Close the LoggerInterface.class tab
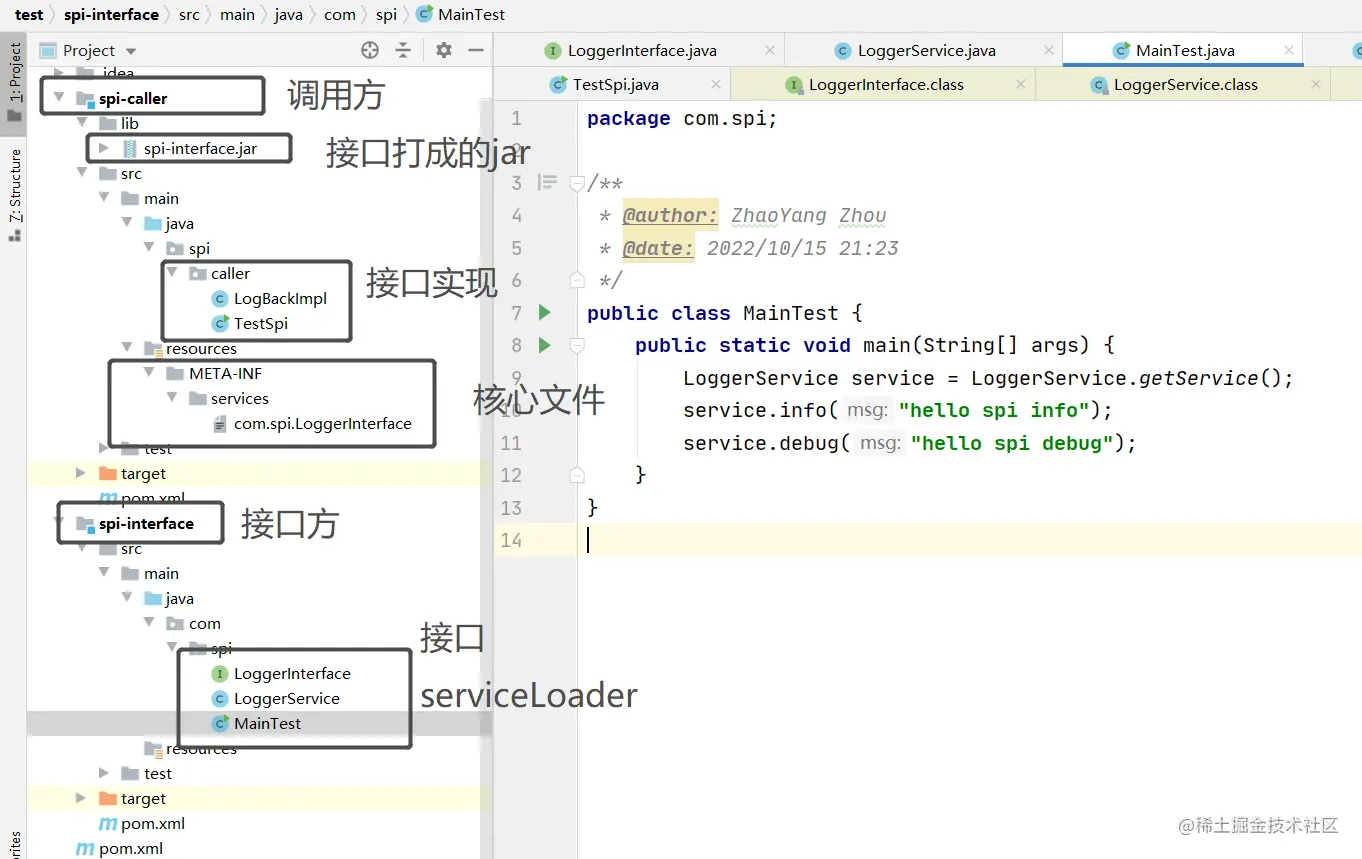 coord(1020,84)
